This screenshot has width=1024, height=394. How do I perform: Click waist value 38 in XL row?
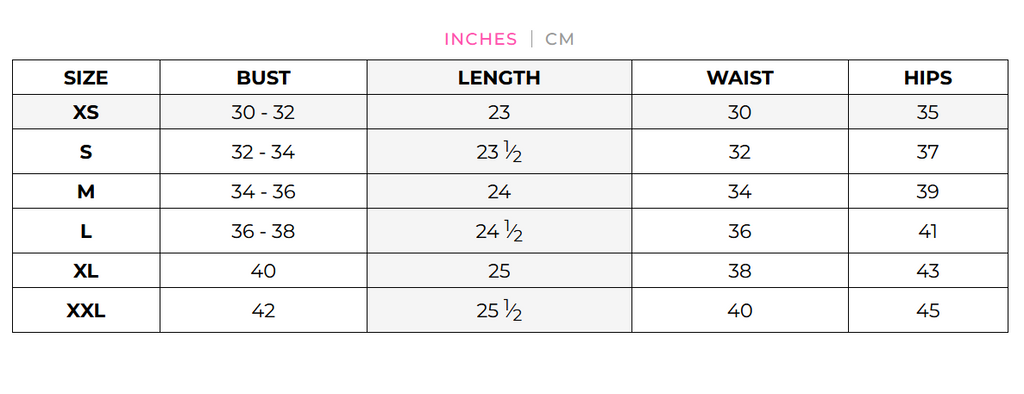740,271
